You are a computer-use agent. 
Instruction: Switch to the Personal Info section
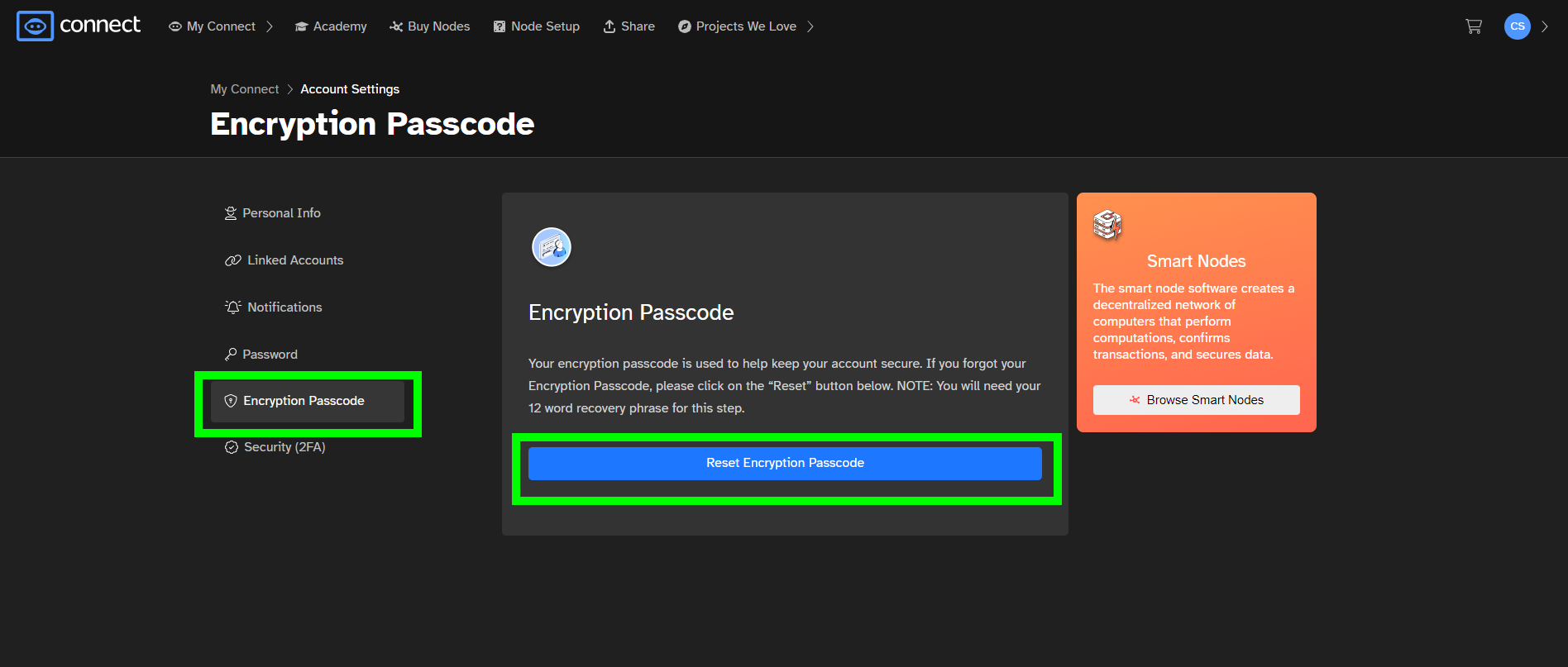(280, 212)
